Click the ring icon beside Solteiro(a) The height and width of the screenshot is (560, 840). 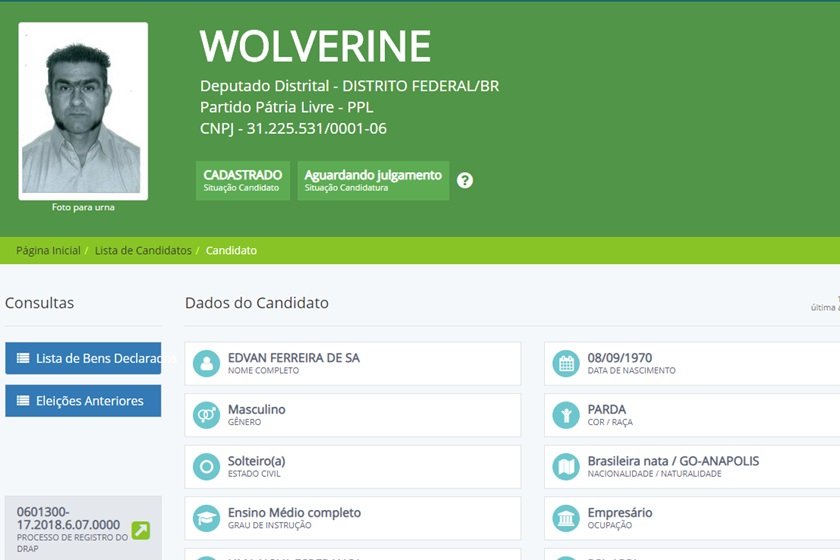pos(206,467)
